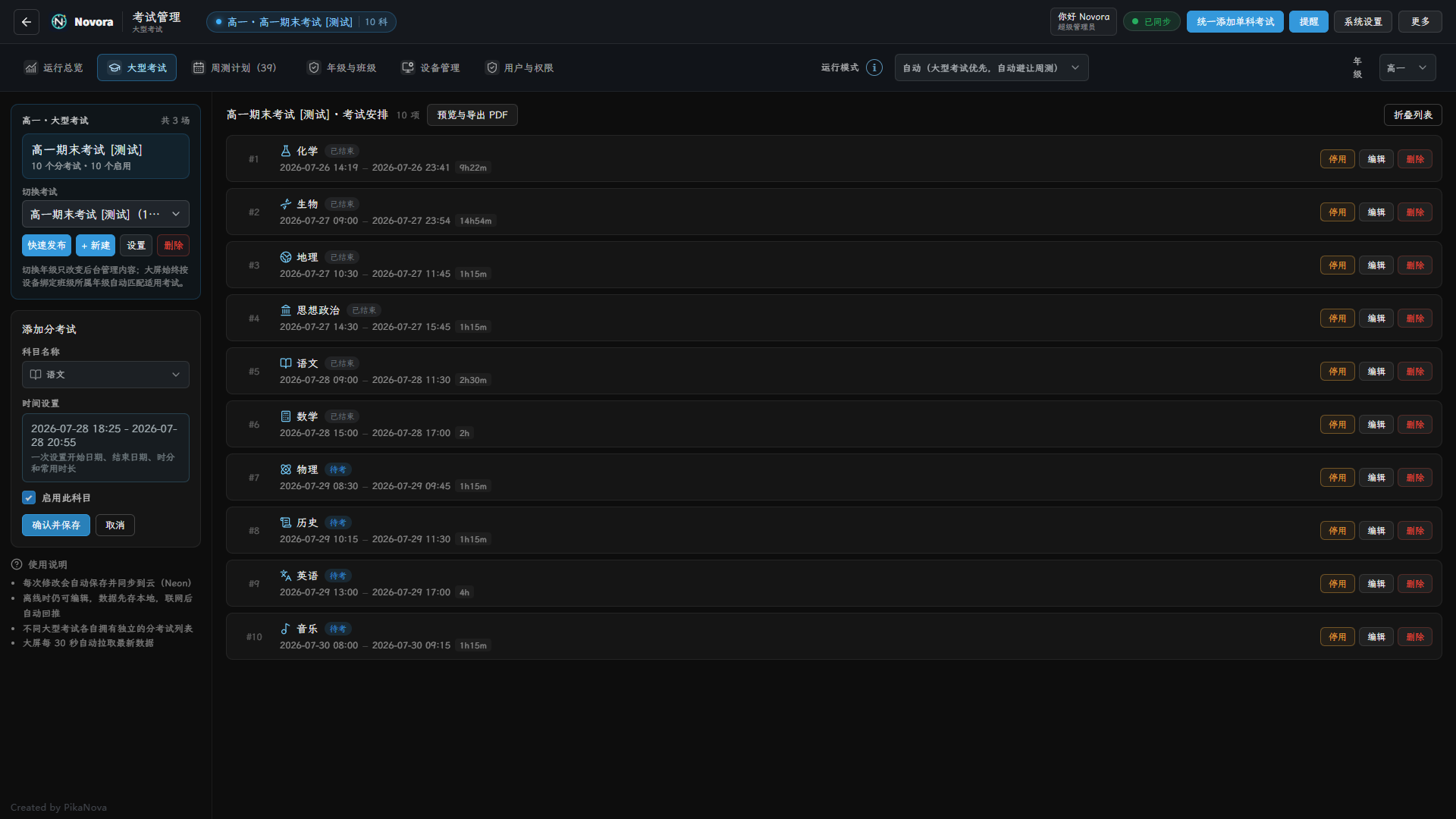Click the 预览与导出 PDF button
The image size is (1456, 819).
(x=472, y=115)
